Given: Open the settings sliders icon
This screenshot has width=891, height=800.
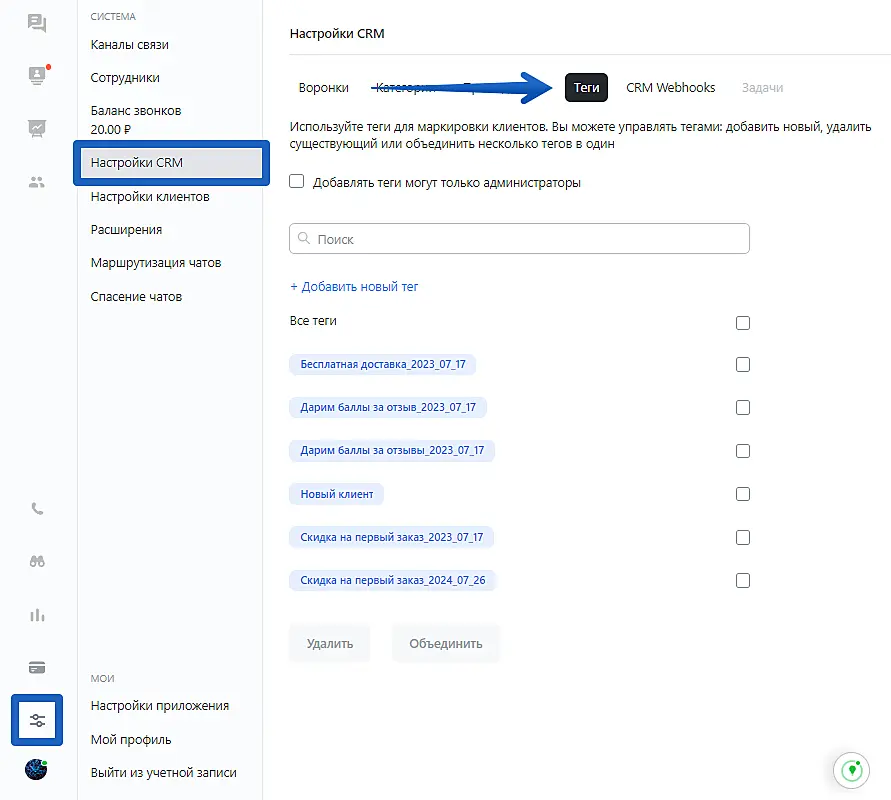Looking at the screenshot, I should click(x=37, y=720).
